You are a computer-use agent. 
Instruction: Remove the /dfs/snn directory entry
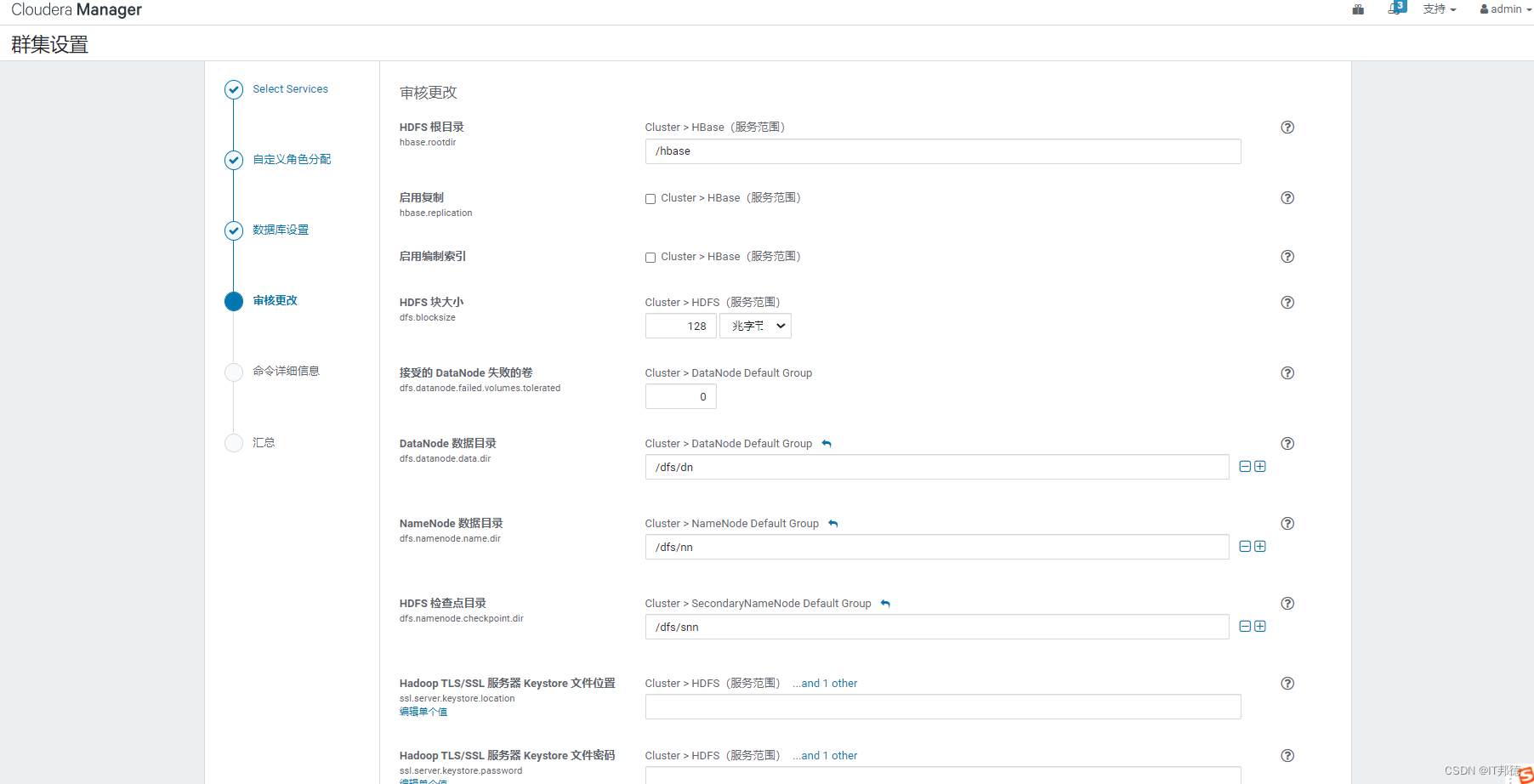(1245, 627)
